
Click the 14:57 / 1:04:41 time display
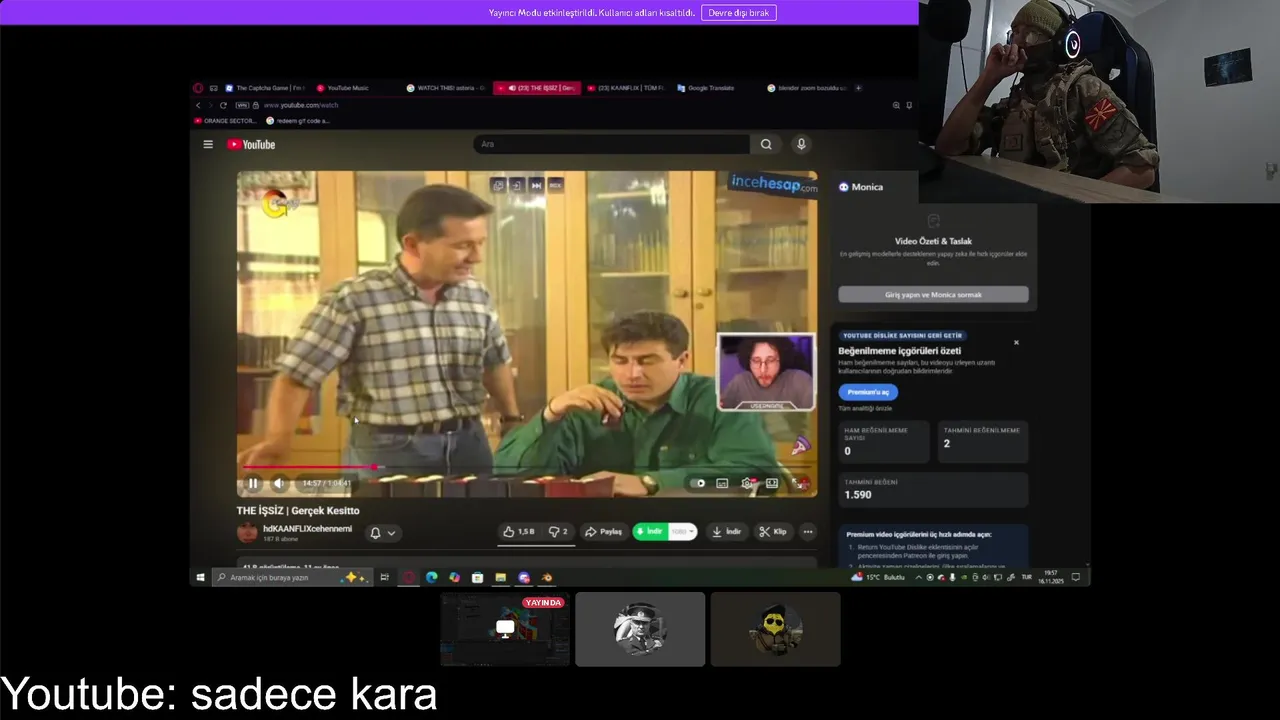pos(327,483)
